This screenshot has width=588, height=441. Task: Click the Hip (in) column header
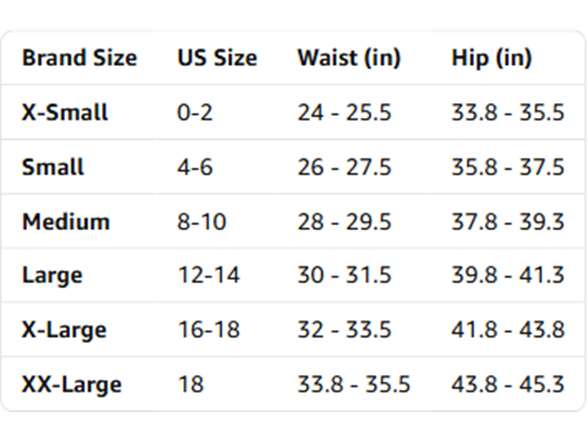click(x=492, y=58)
